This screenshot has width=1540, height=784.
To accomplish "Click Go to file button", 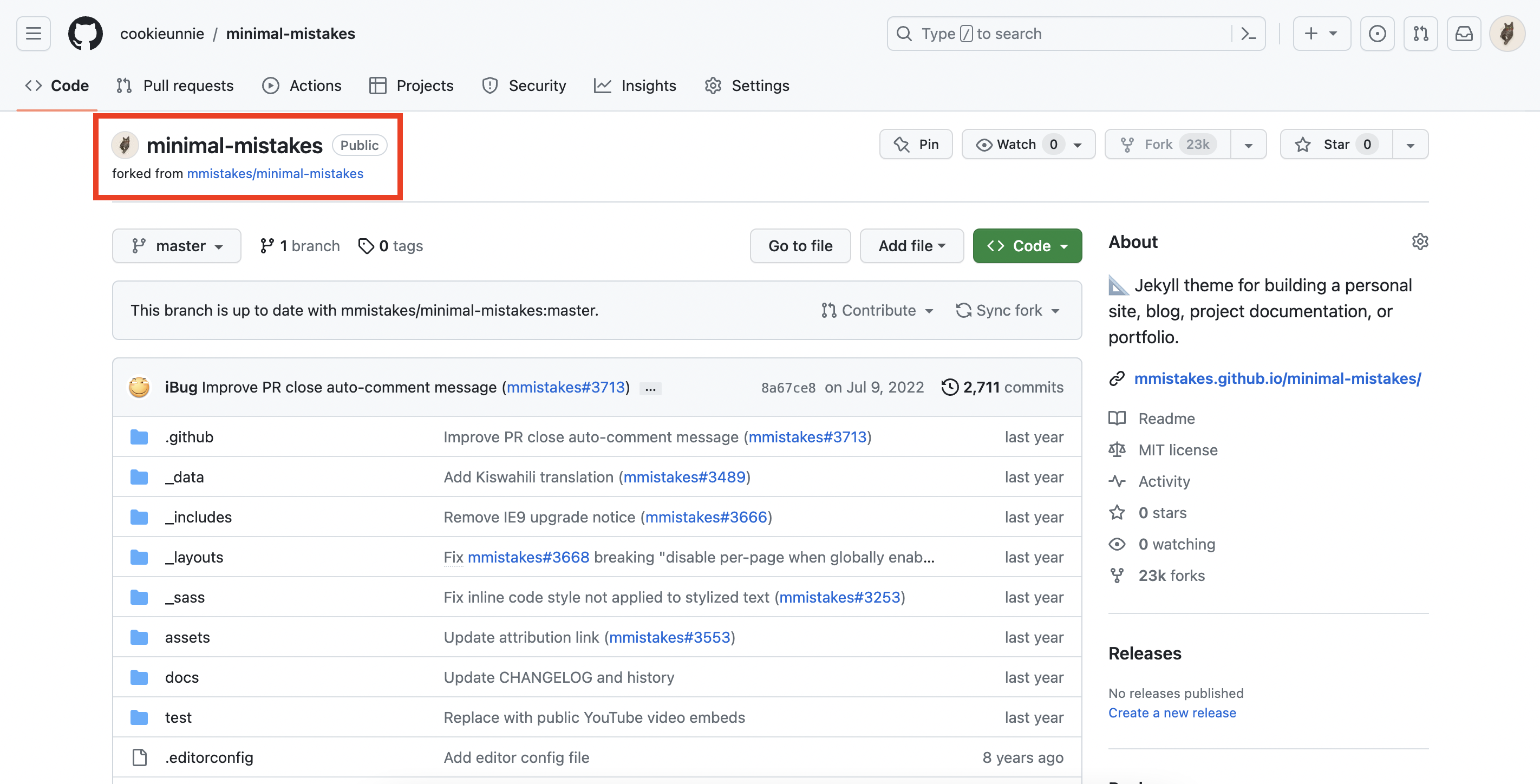I will click(800, 246).
